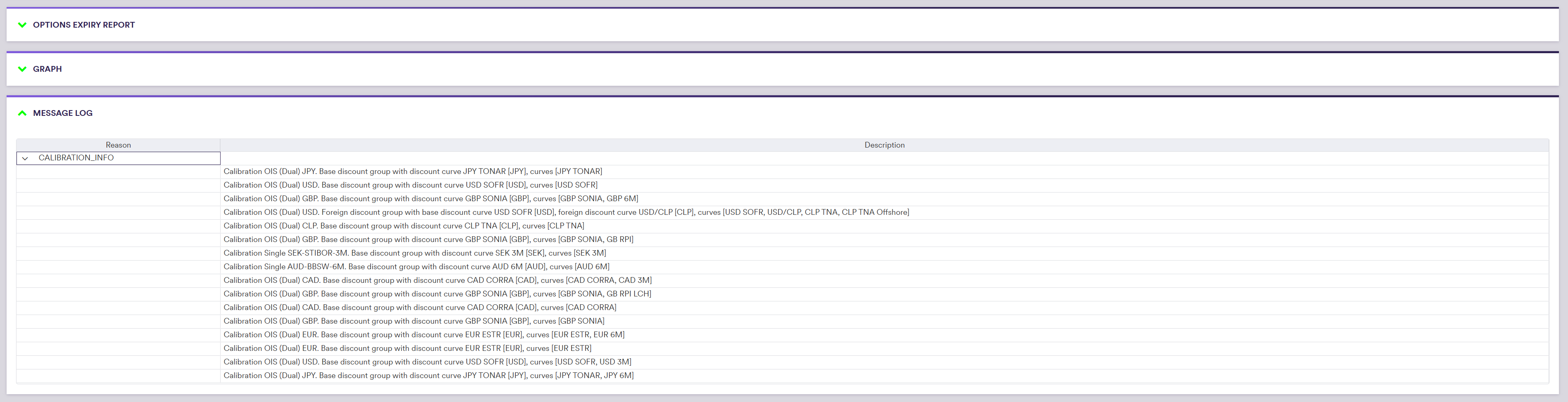1568x402 pixels.
Task: Click the GRAPH section heading
Action: tap(47, 69)
